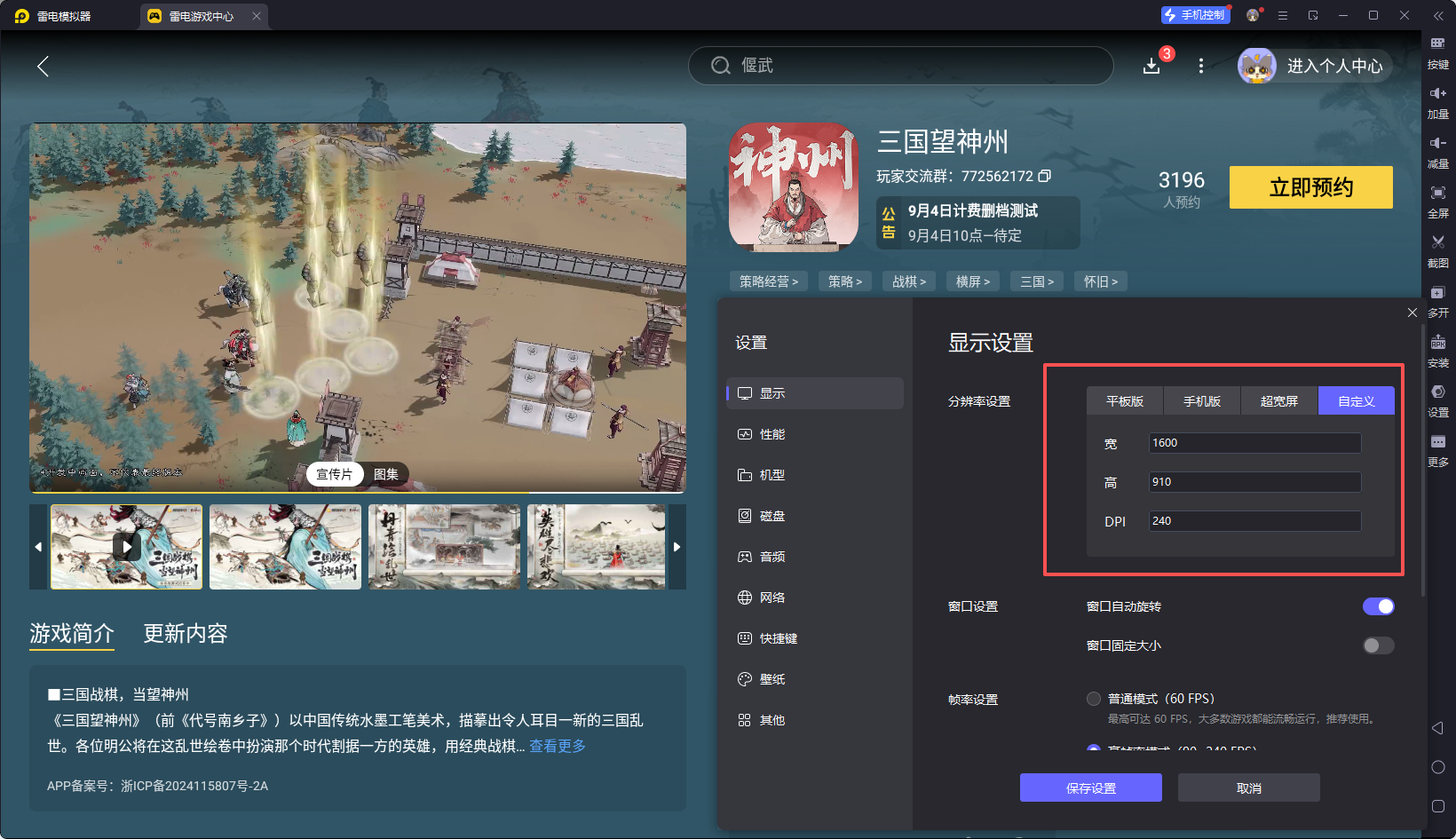This screenshot has height=839, width=1456.
Task: Click 保存设置 to save settings
Action: tap(1091, 788)
